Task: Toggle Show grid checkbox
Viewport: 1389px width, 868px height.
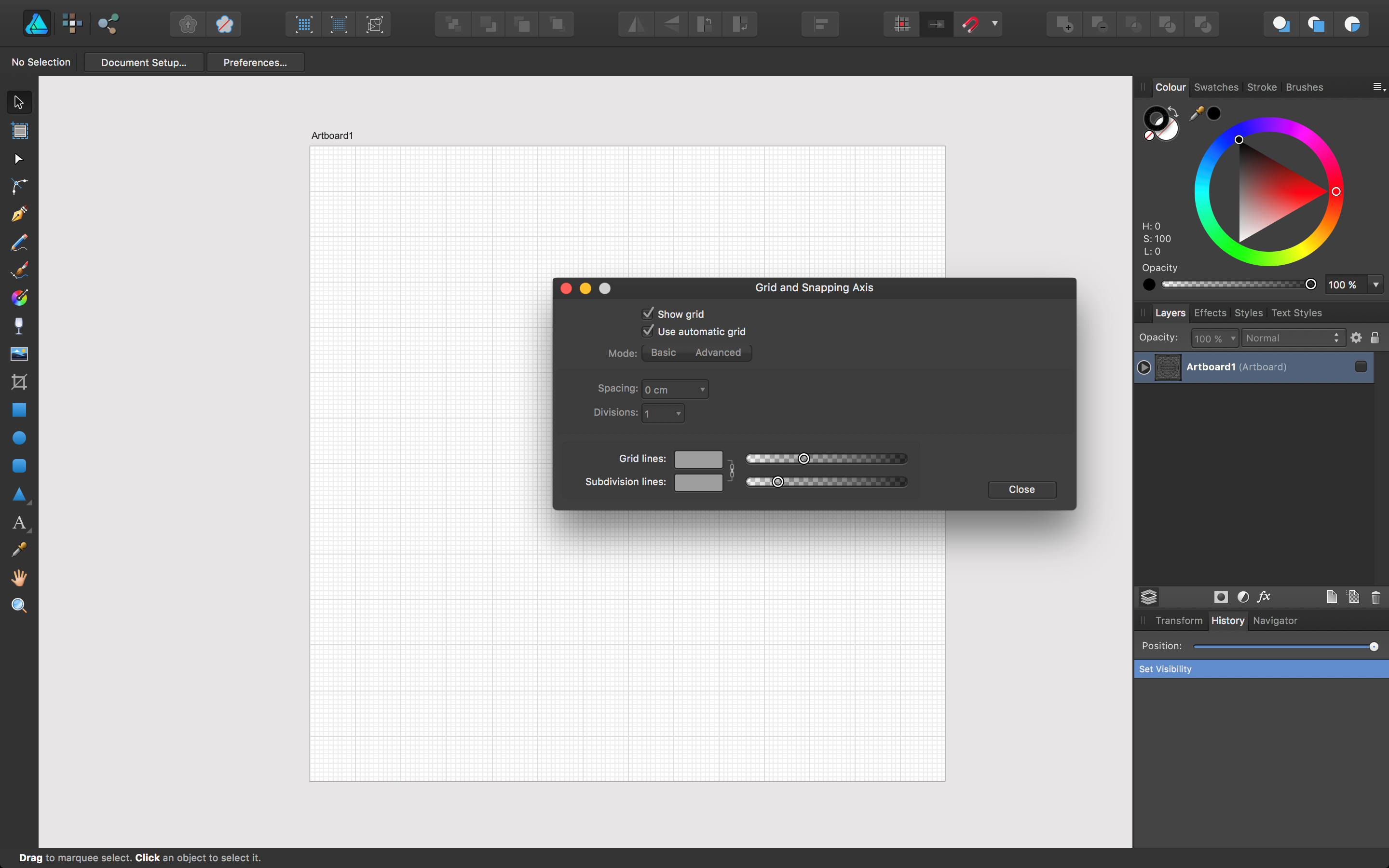Action: 648,314
